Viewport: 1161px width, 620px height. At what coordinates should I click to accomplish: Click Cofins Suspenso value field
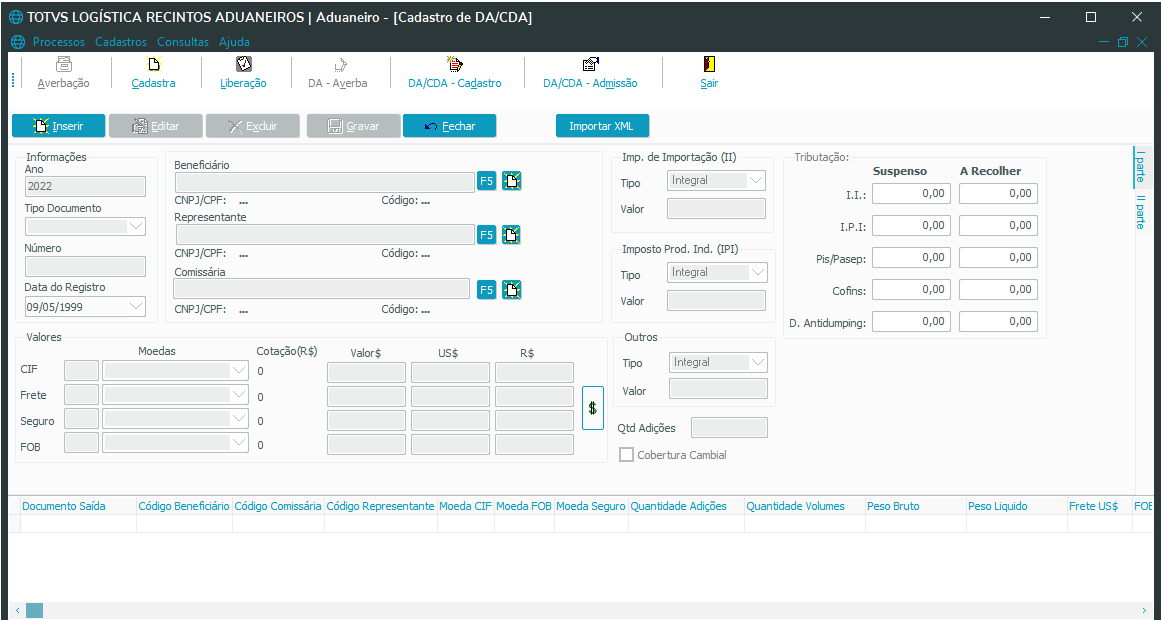(911, 290)
